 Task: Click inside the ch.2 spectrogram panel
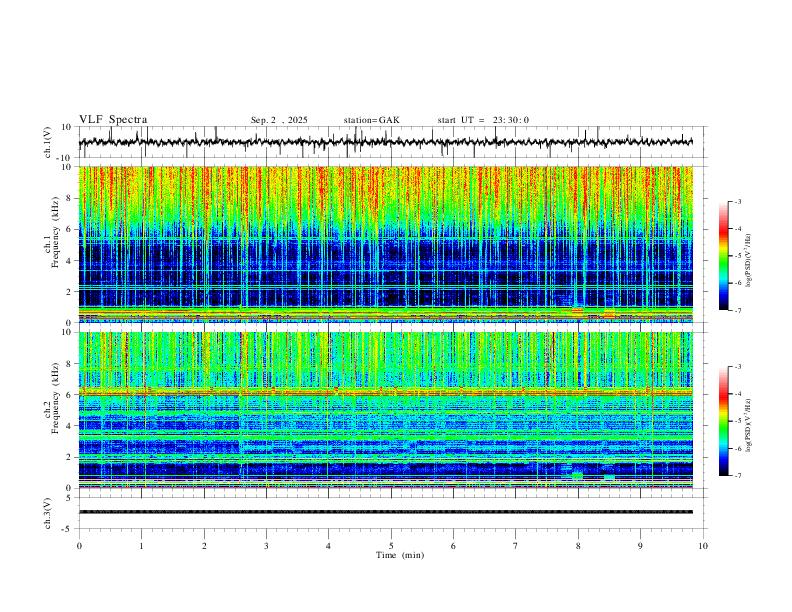(385, 410)
